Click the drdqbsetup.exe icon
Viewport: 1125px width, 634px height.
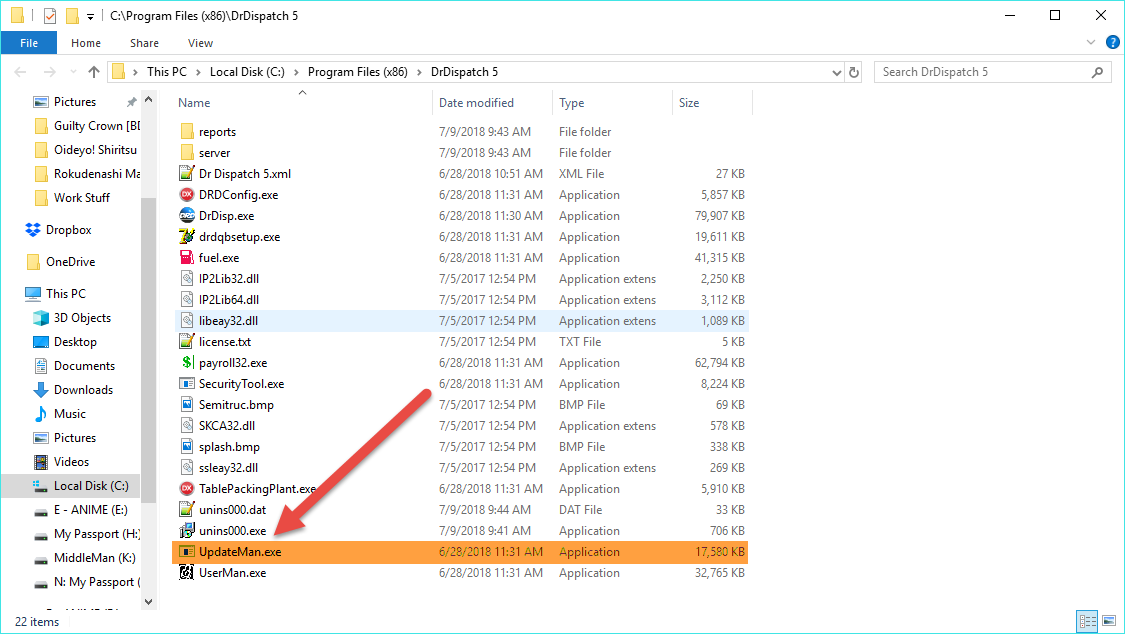[187, 236]
